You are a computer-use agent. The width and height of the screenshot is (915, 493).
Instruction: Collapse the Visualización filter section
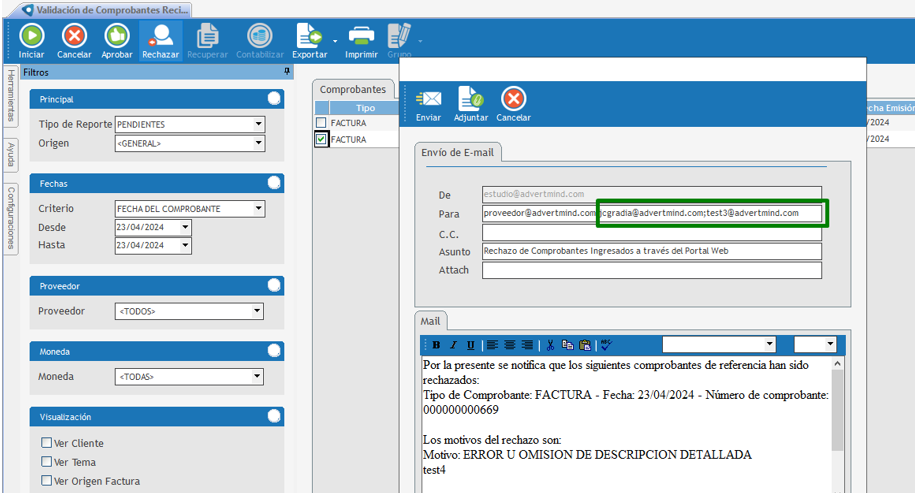274,416
